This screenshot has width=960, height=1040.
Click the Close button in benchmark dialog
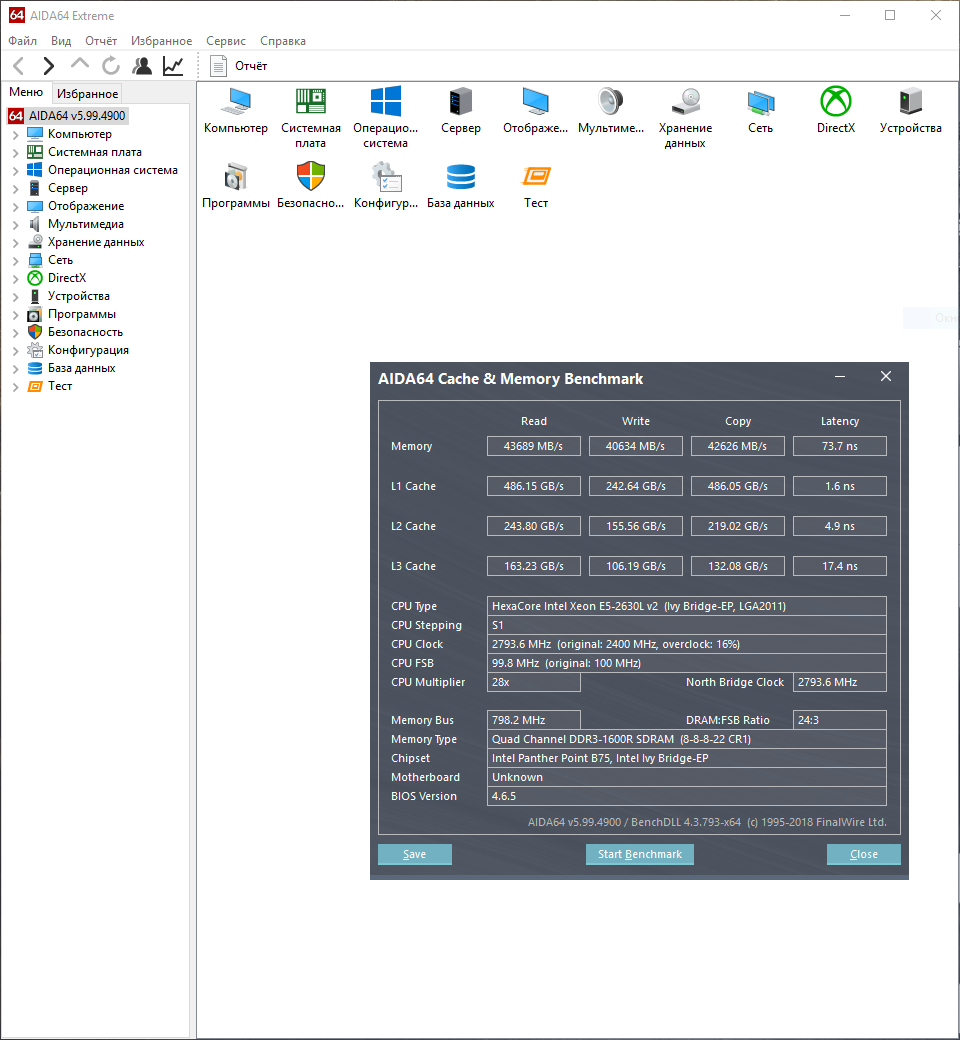[x=864, y=854]
